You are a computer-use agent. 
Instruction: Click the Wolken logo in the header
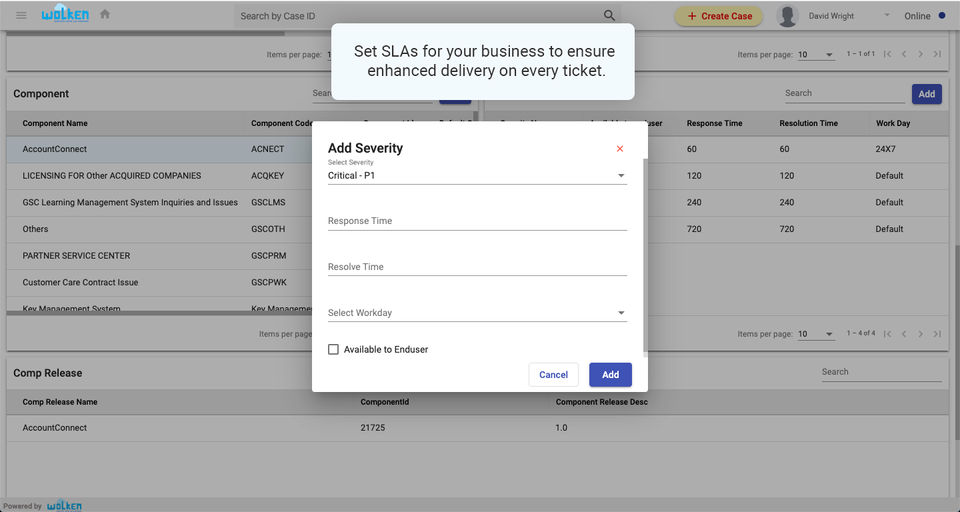point(65,15)
